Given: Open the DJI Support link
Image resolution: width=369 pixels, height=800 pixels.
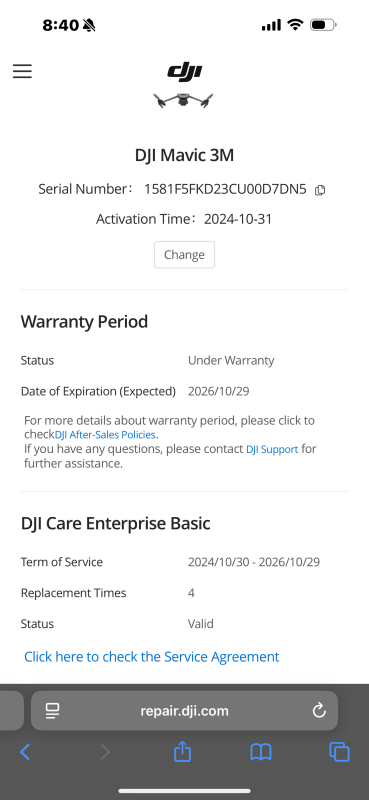Looking at the screenshot, I should pos(272,449).
